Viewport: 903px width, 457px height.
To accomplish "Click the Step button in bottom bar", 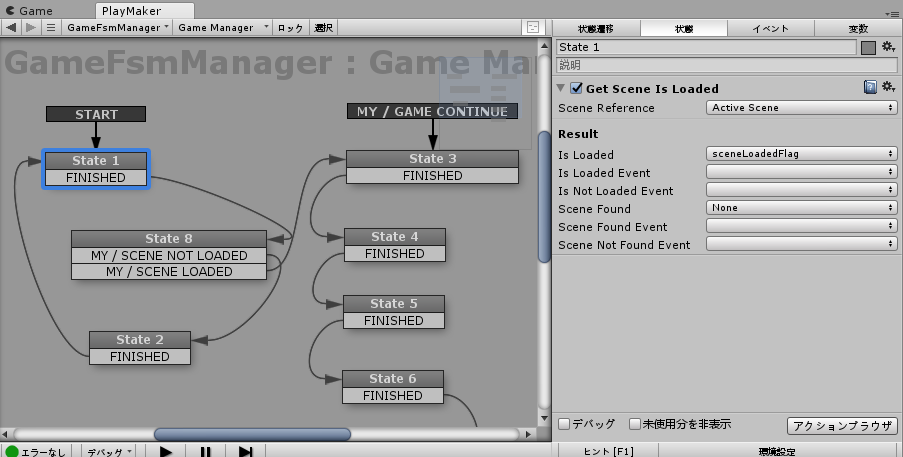I will pyautogui.click(x=246, y=452).
